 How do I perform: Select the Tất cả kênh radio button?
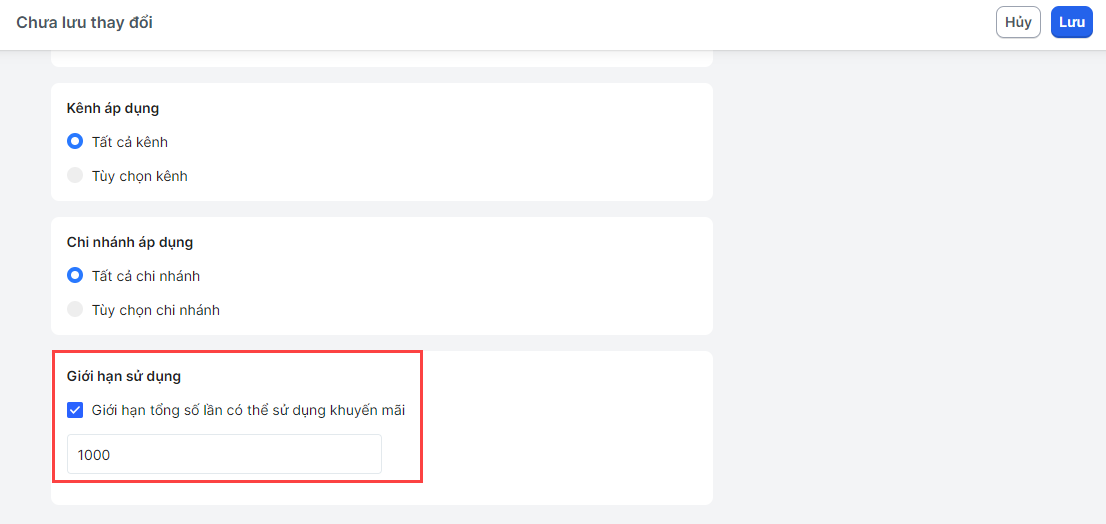75,142
